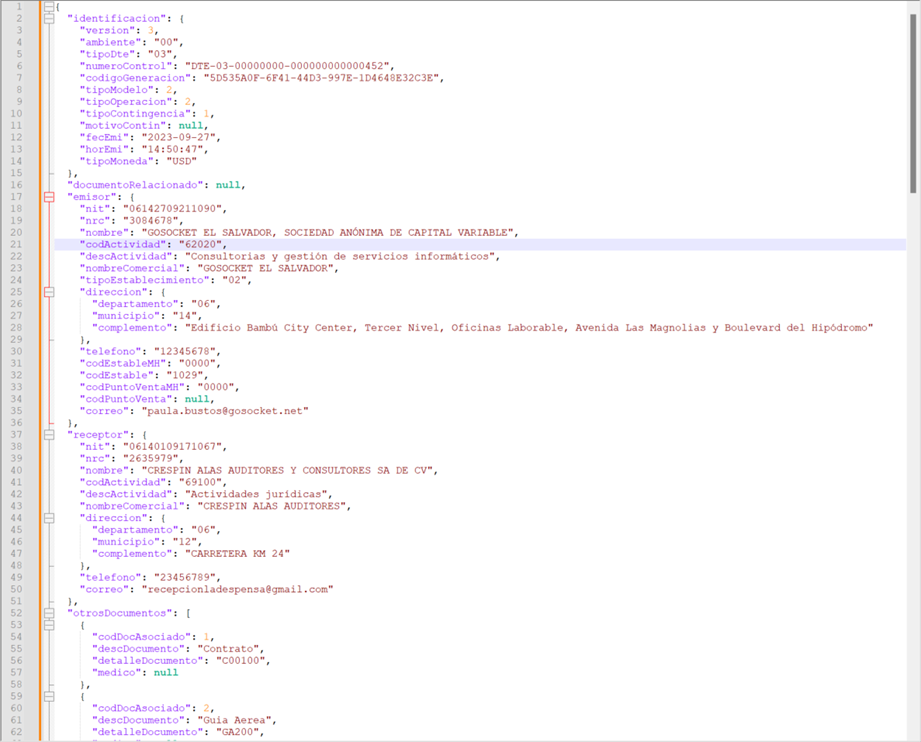This screenshot has height=742, width=921.
Task: Click the complemento value "CARRETERA KM 24"
Action: click(237, 554)
